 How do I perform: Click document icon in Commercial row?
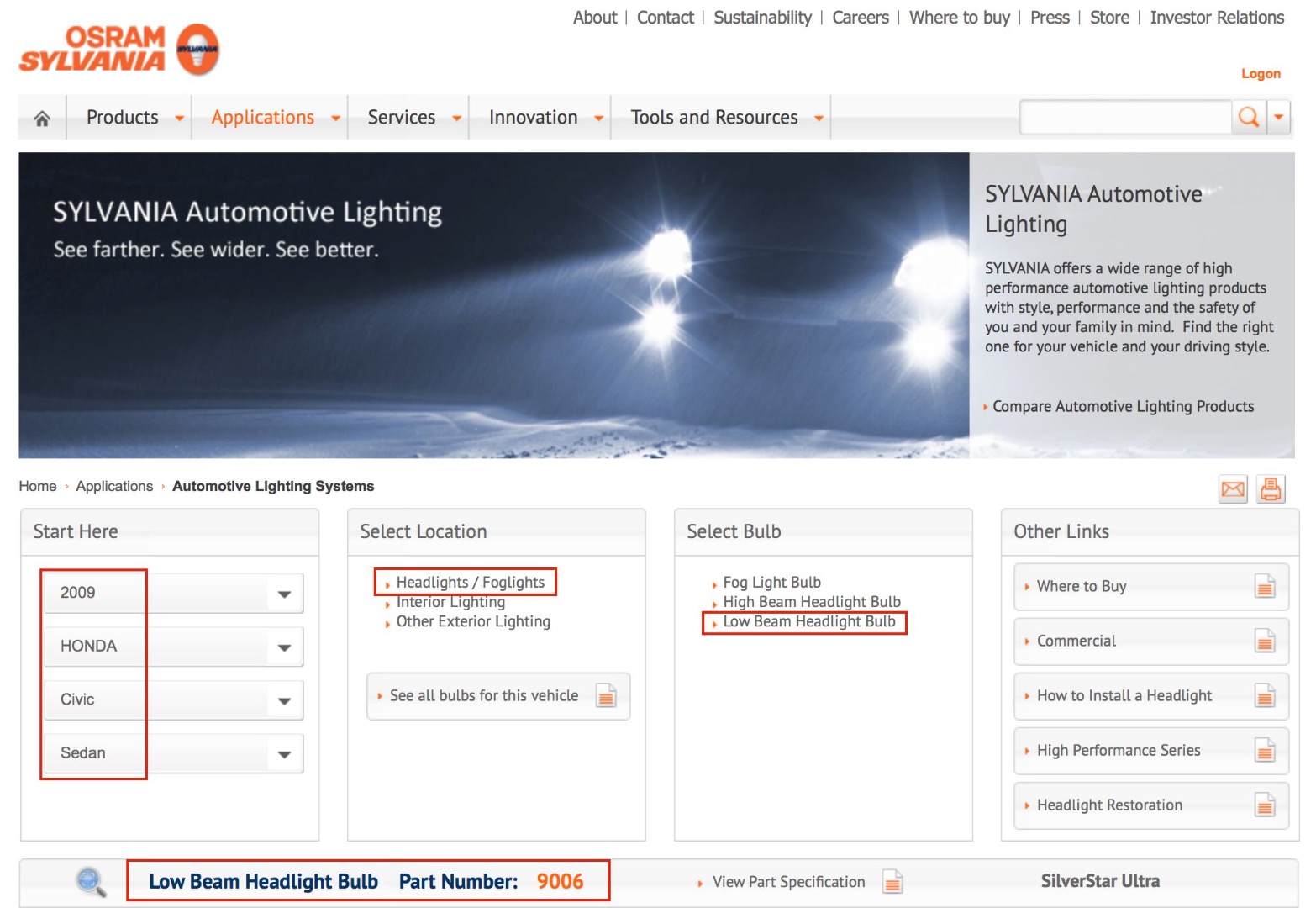pos(1265,641)
